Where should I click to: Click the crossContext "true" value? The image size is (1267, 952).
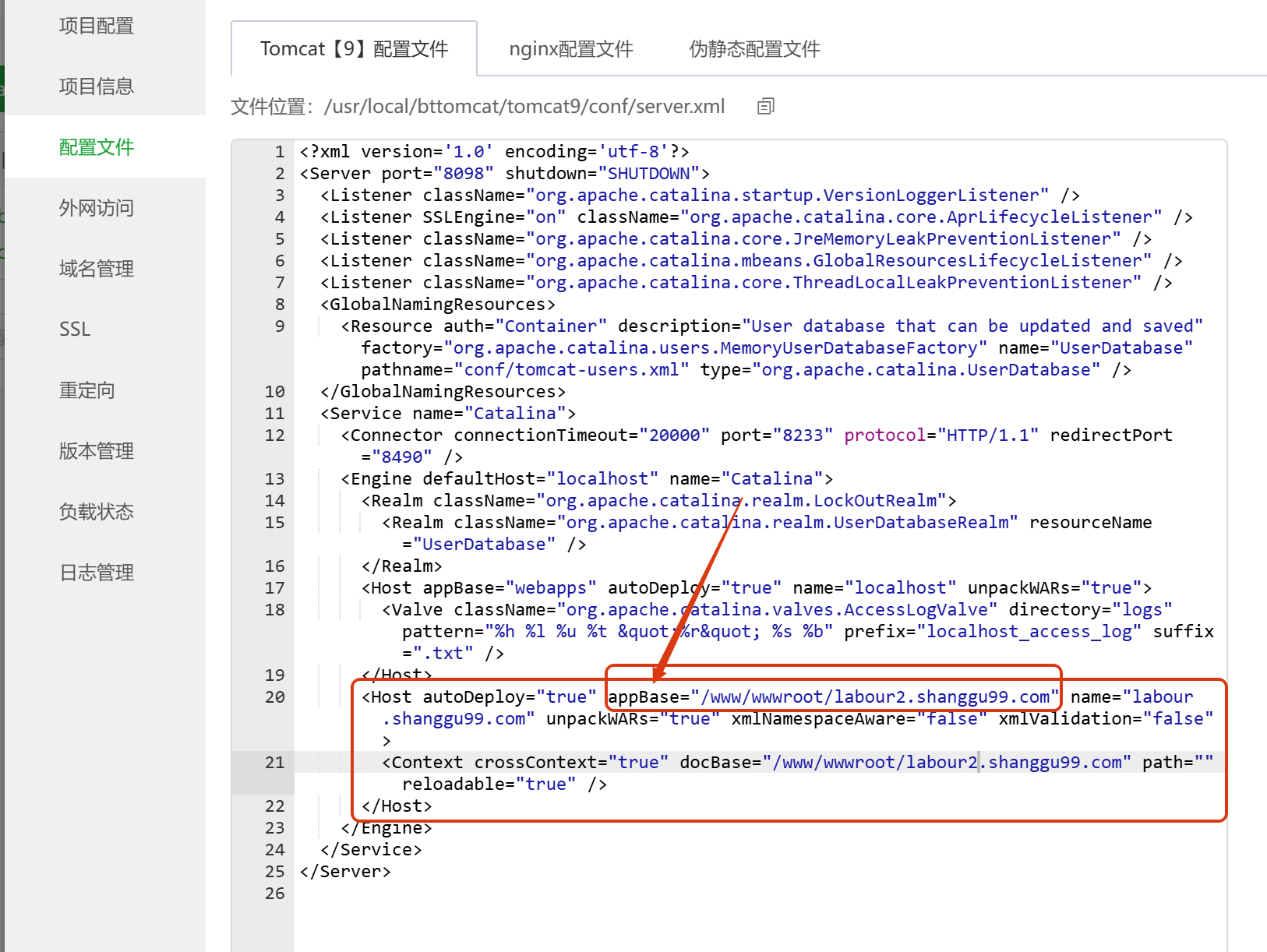click(638, 762)
